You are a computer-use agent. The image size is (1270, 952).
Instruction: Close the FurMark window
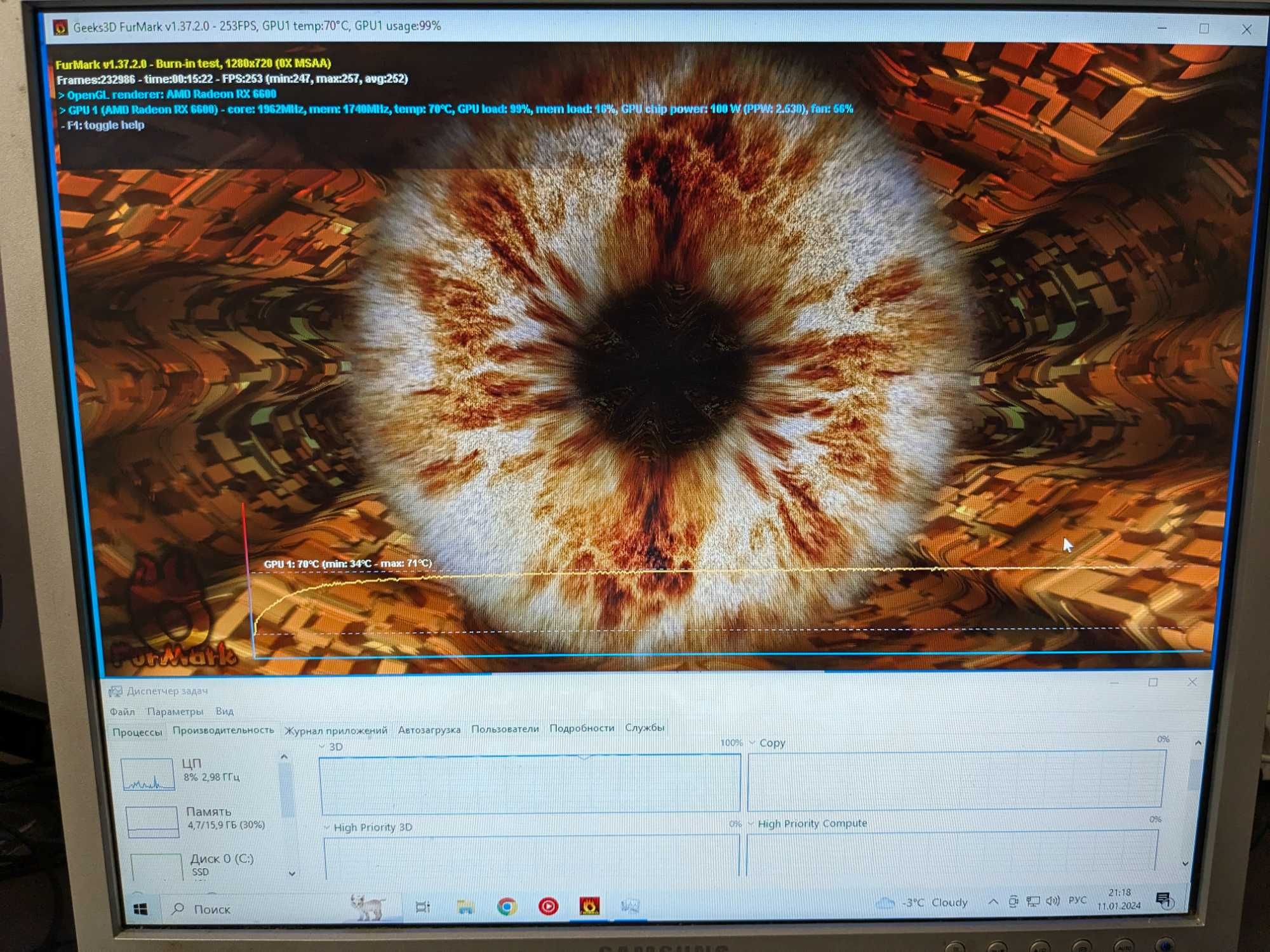pyautogui.click(x=1247, y=29)
